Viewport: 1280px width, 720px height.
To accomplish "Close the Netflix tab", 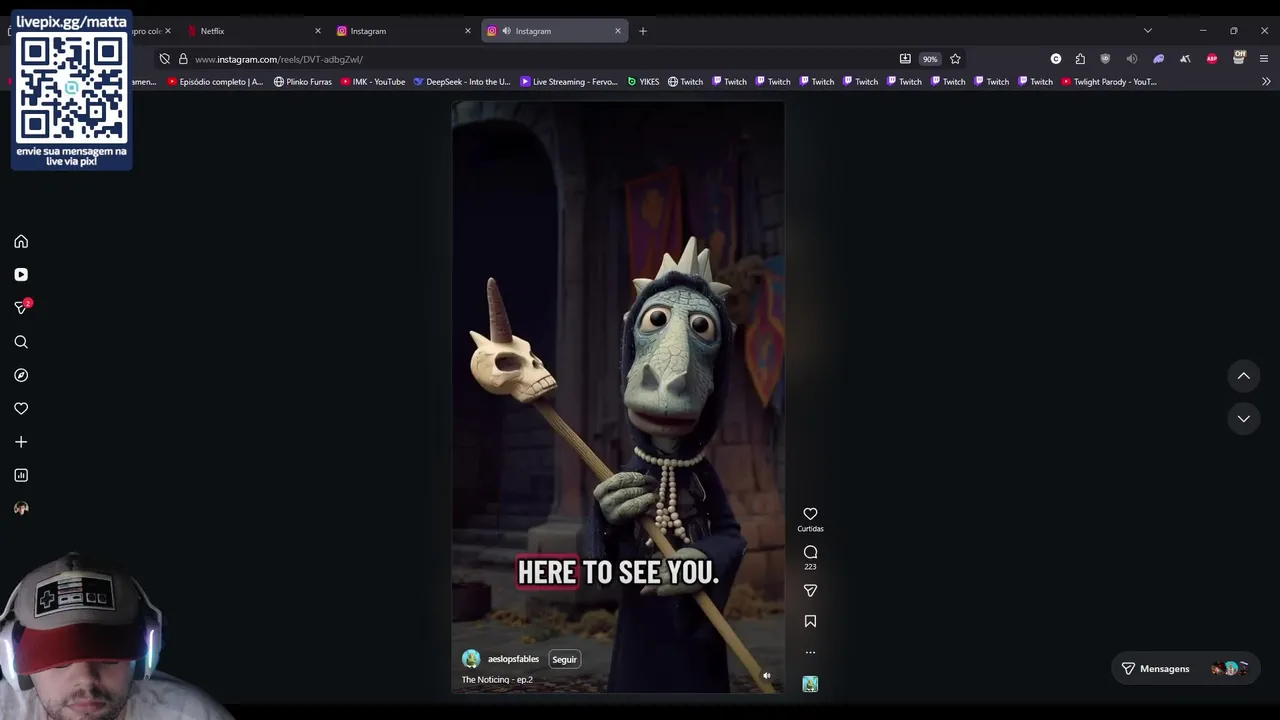I will [318, 31].
